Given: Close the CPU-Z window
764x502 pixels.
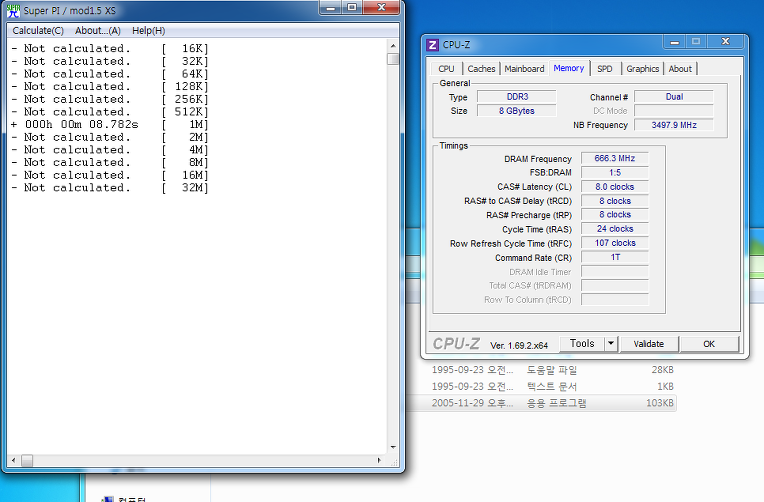Looking at the screenshot, I should tap(726, 42).
